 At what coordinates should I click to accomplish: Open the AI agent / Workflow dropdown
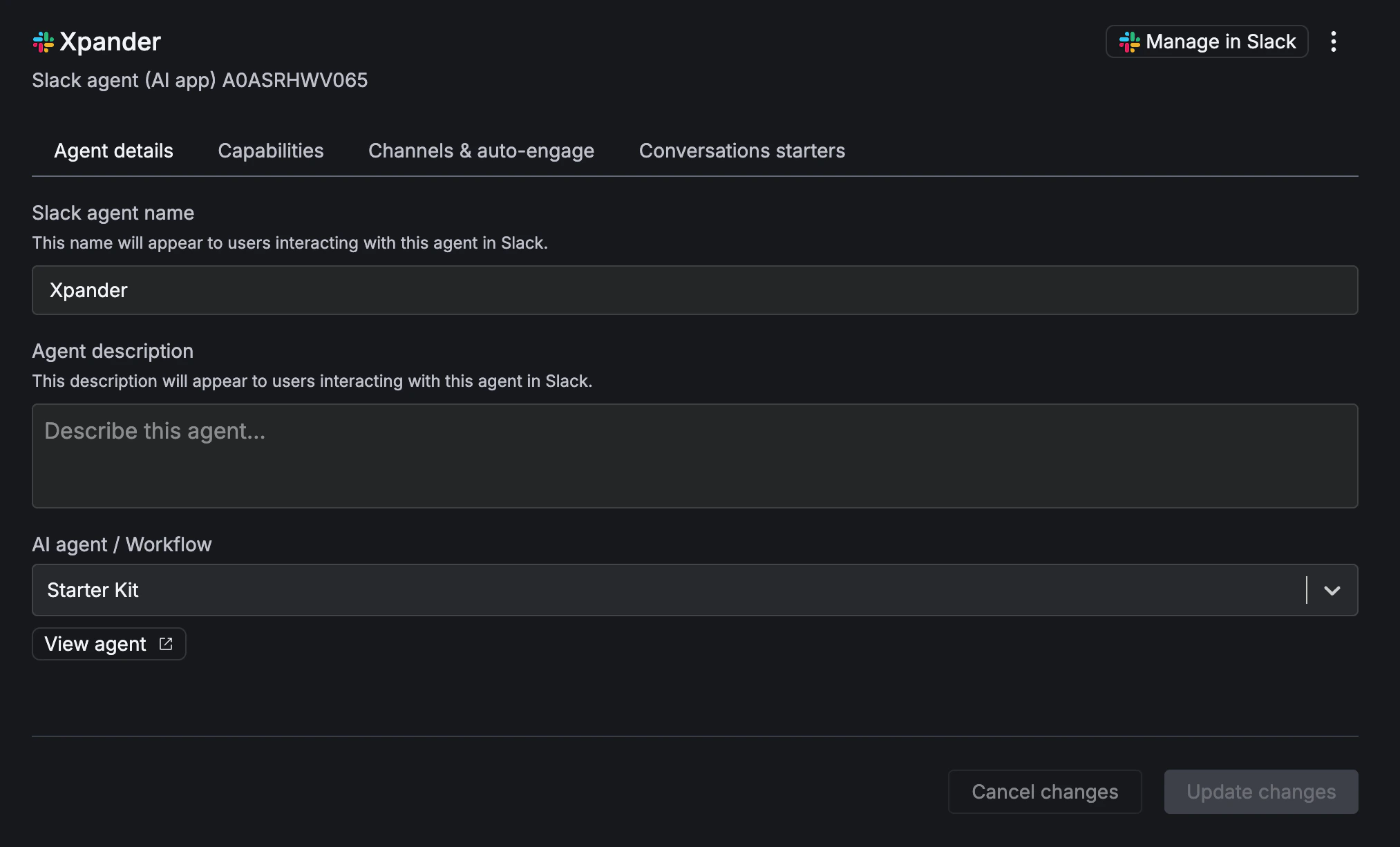(x=694, y=590)
